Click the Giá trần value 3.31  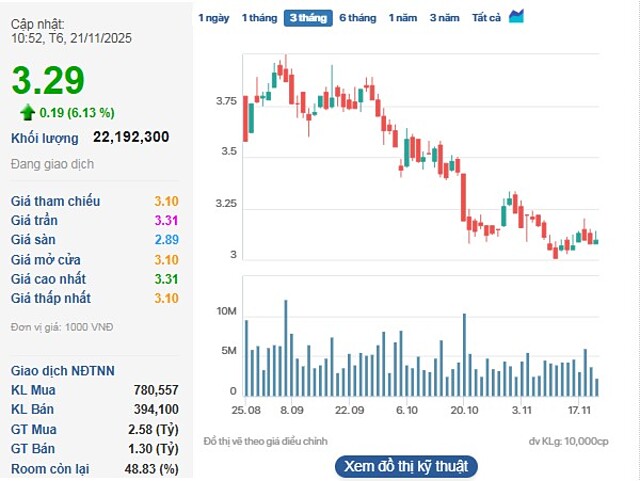click(x=165, y=220)
